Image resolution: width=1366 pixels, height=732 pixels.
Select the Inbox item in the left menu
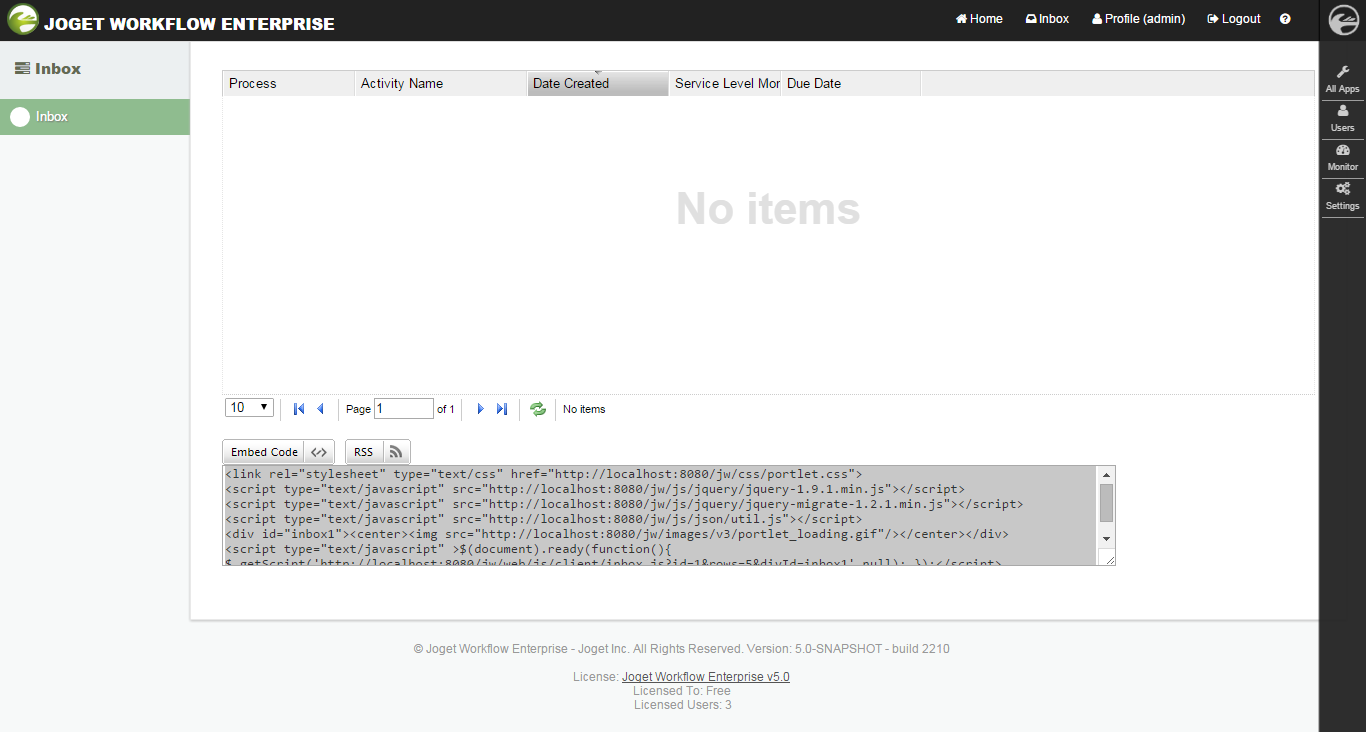95,117
